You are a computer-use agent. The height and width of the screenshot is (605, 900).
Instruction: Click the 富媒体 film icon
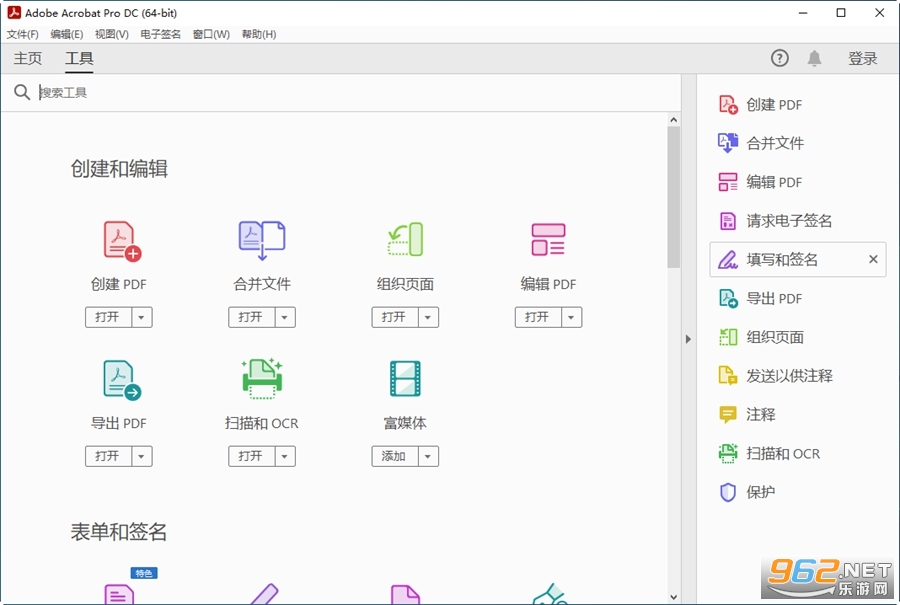(405, 378)
